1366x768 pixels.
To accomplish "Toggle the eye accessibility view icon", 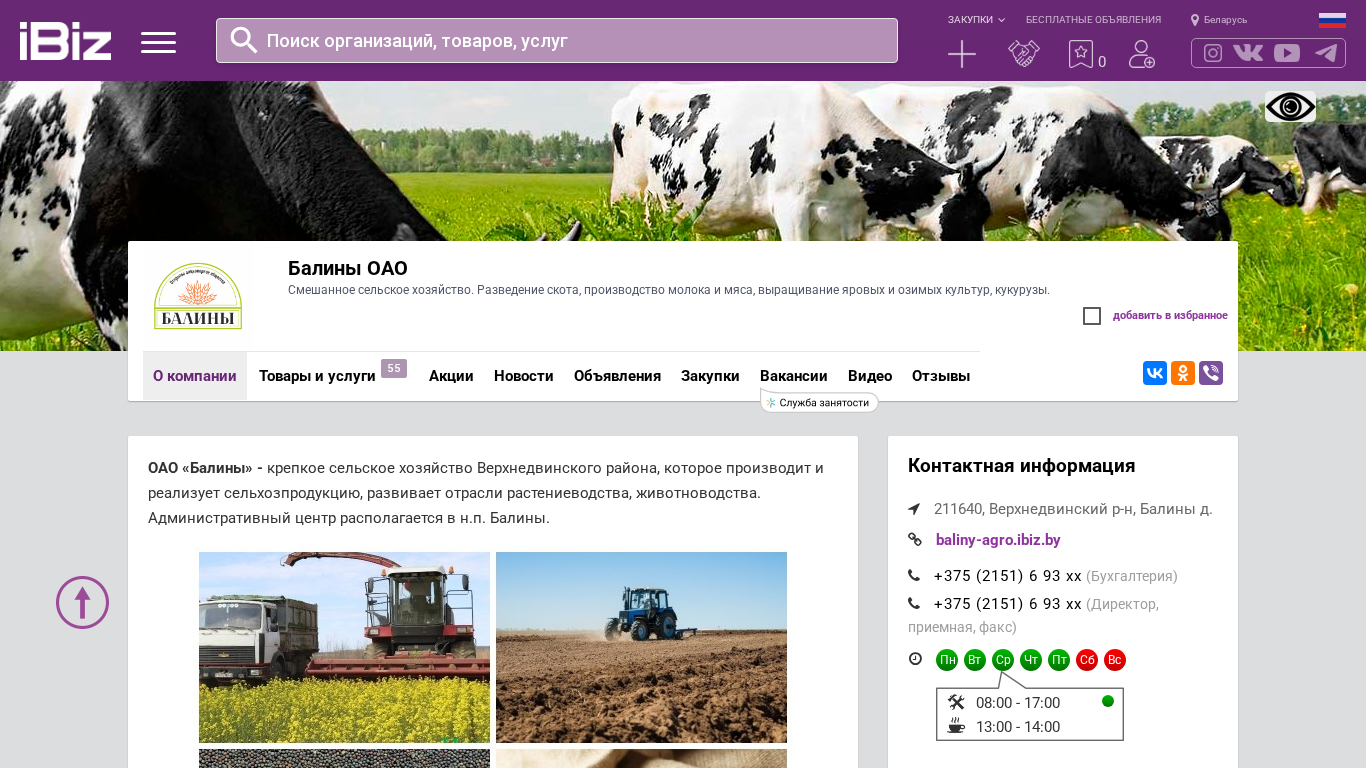I will point(1290,106).
